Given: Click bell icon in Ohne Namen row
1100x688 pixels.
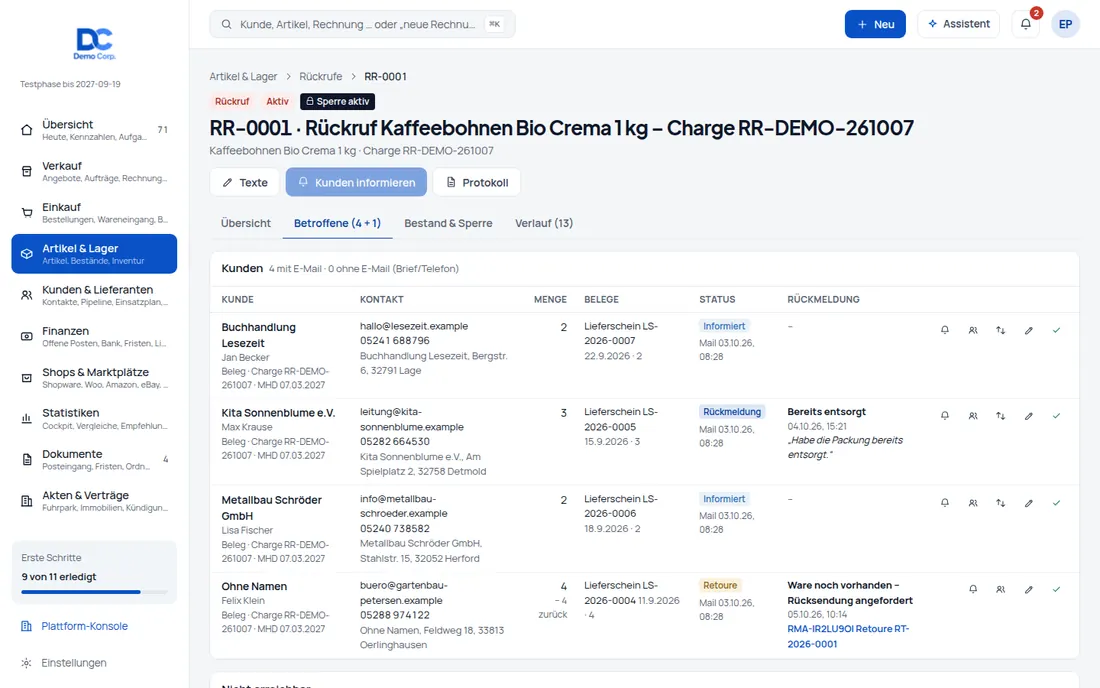Looking at the screenshot, I should pos(973,589).
